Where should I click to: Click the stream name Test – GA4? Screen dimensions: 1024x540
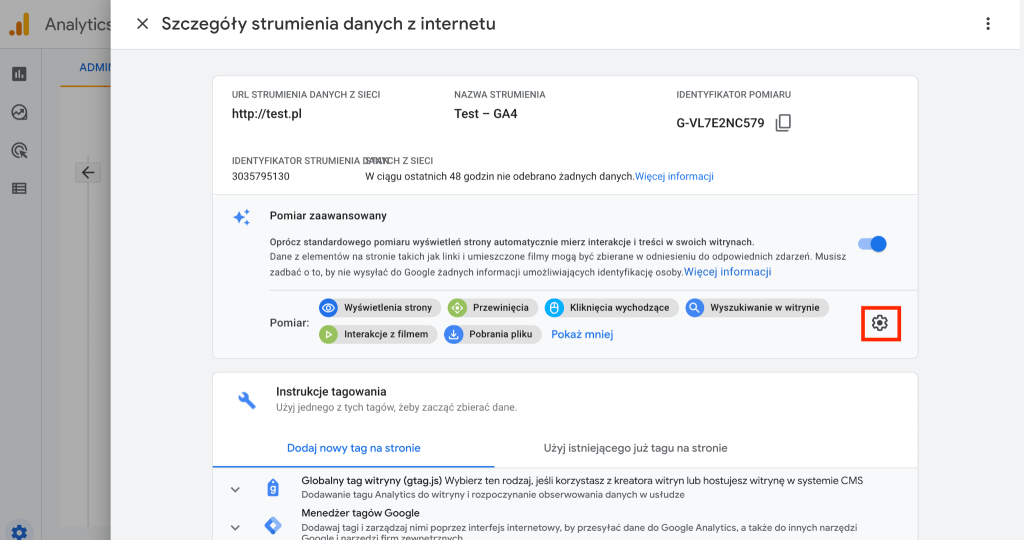click(485, 114)
